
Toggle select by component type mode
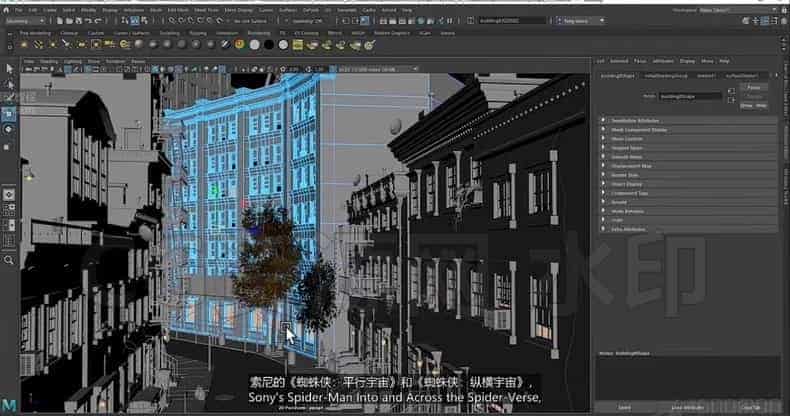coord(145,21)
